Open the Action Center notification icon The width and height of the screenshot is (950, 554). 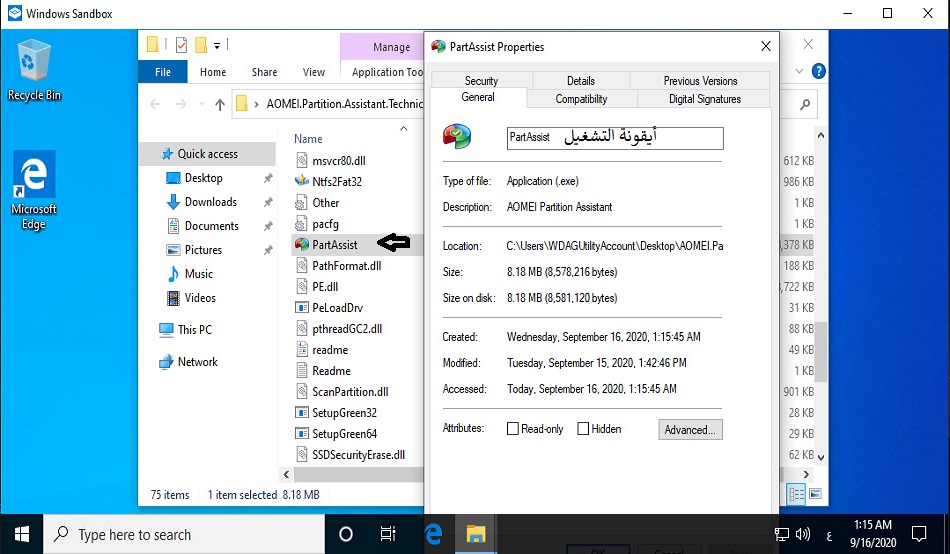pos(919,534)
